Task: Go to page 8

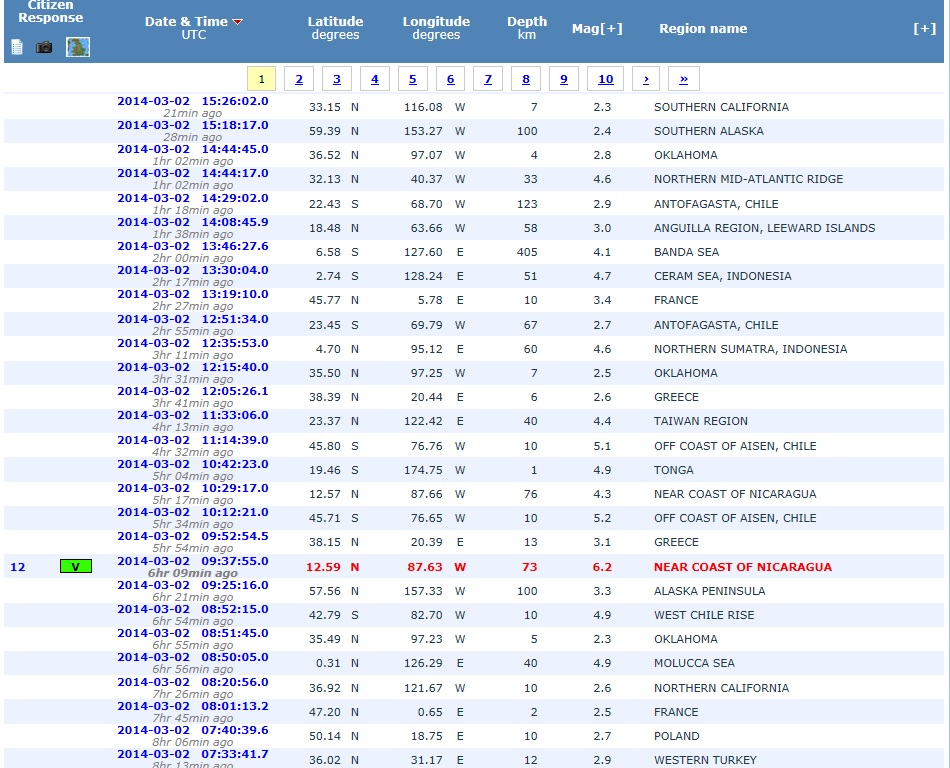Action: pos(526,79)
